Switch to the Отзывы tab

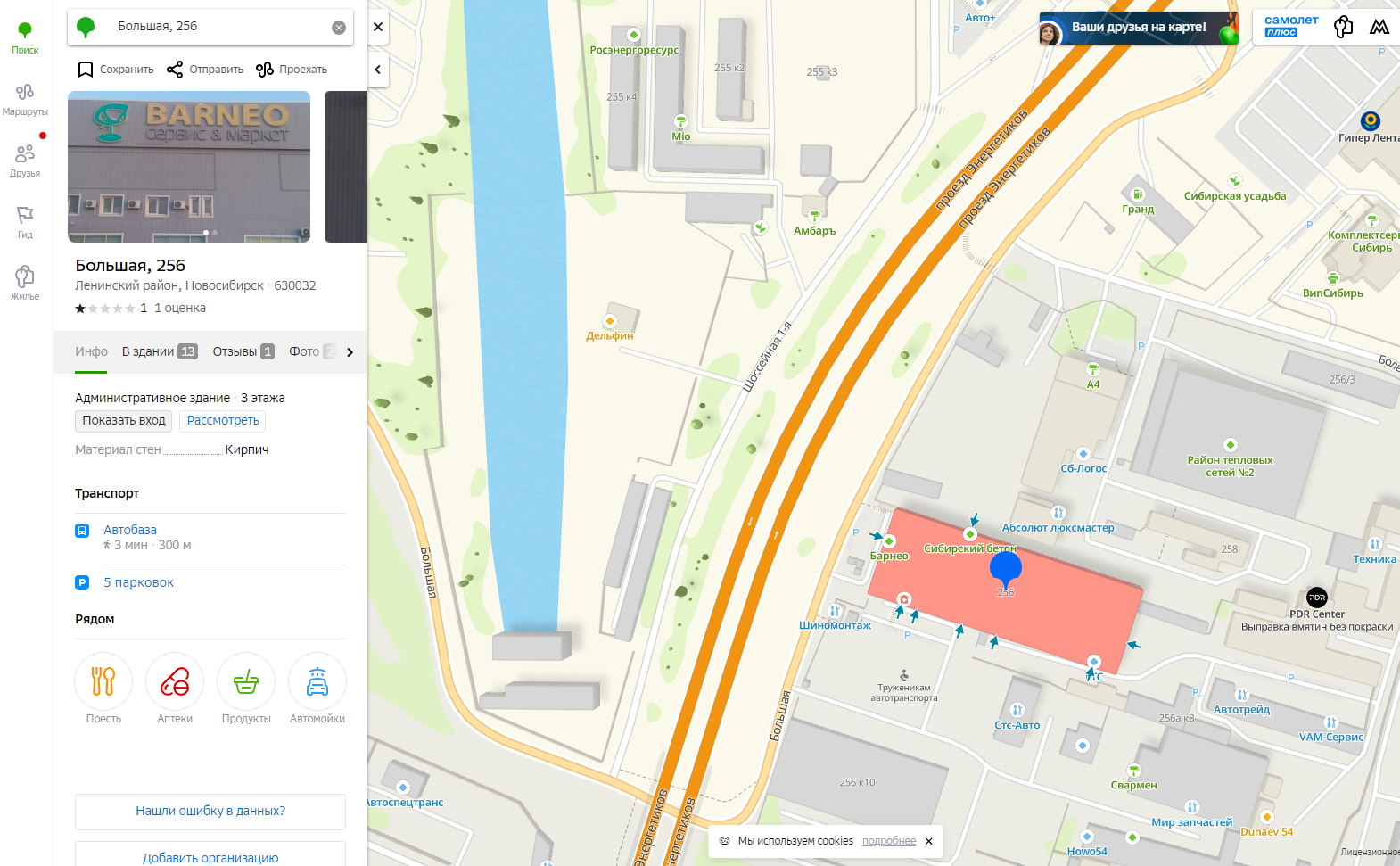click(243, 351)
